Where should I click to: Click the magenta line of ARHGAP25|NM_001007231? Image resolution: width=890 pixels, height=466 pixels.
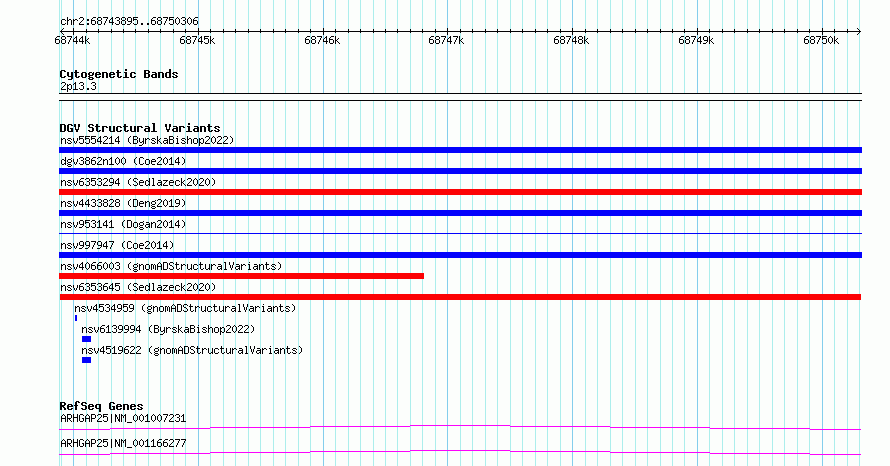point(460,427)
